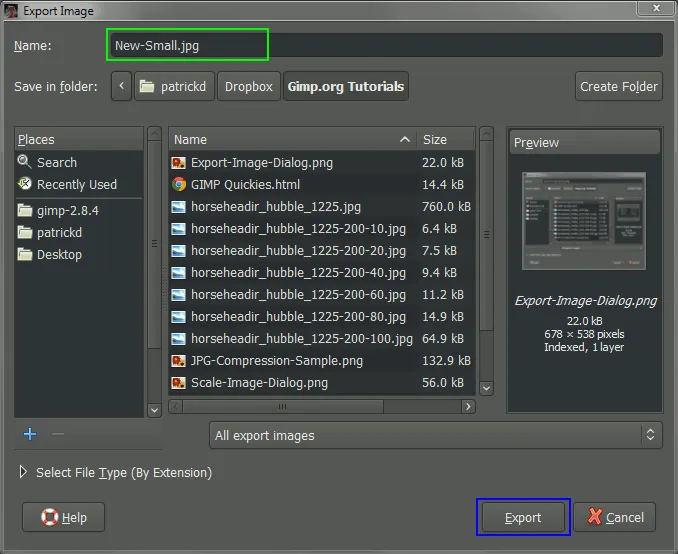Image resolution: width=678 pixels, height=554 pixels.
Task: Remove the bookmark with the minus icon
Action: pos(58,434)
